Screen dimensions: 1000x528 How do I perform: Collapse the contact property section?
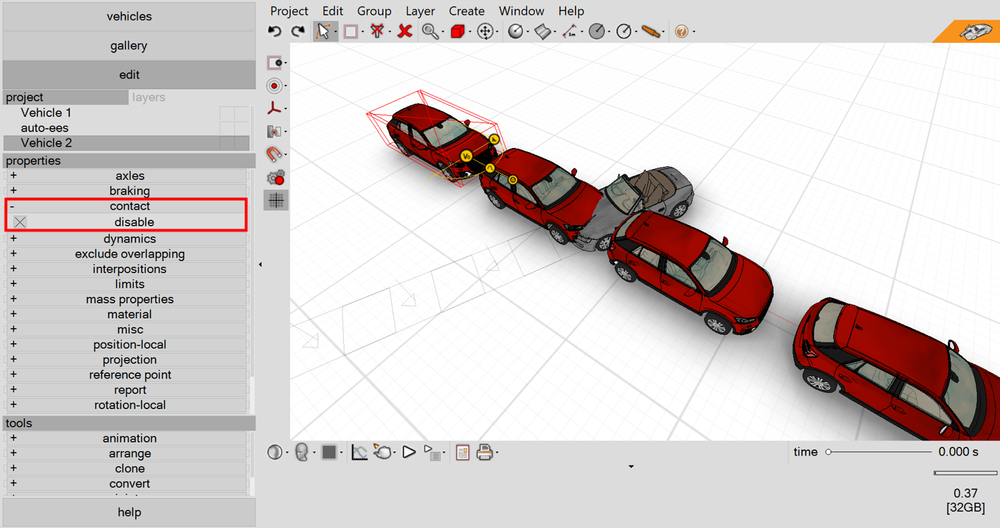[x=12, y=206]
